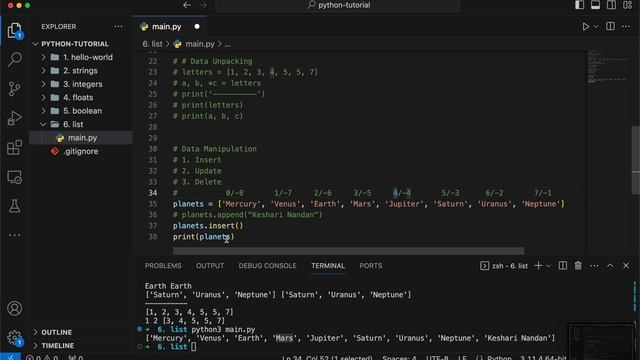Click the code minimap

click(x=607, y=67)
